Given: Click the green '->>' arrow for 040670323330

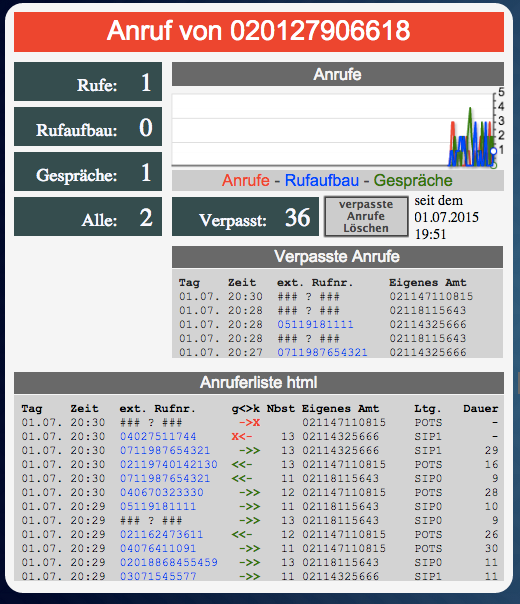Looking at the screenshot, I should click(250, 492).
